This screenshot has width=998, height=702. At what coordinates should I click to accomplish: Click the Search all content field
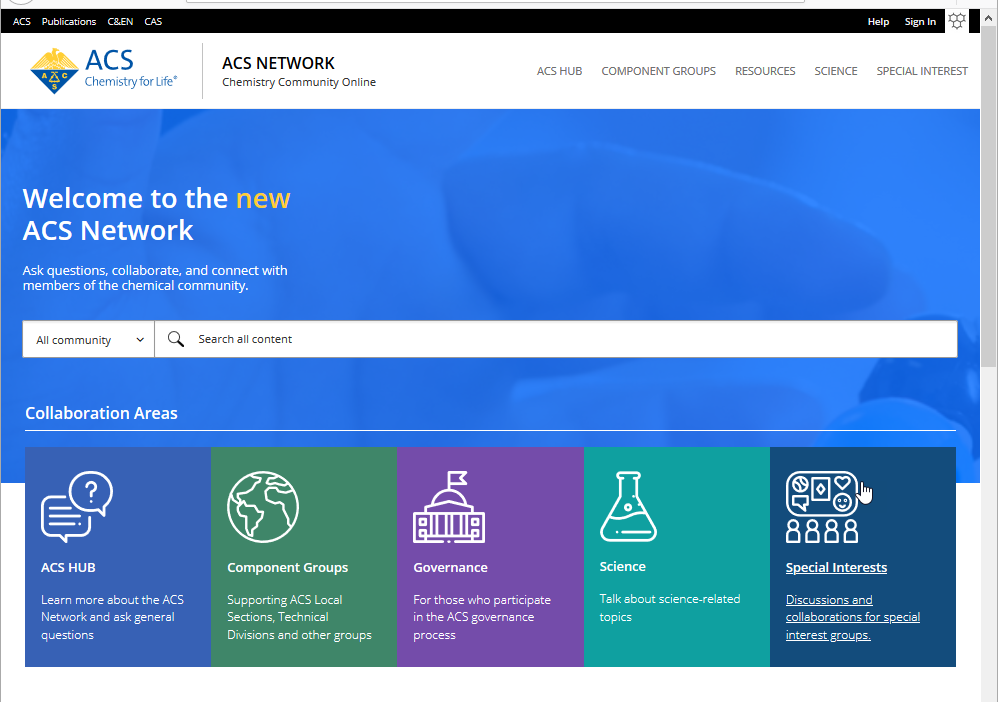[570, 339]
